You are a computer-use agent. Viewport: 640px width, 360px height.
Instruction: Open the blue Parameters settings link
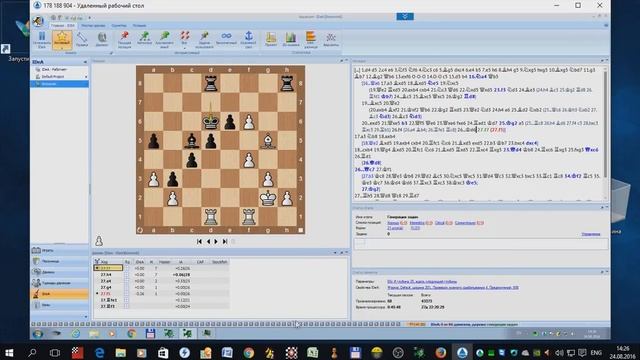point(422,282)
